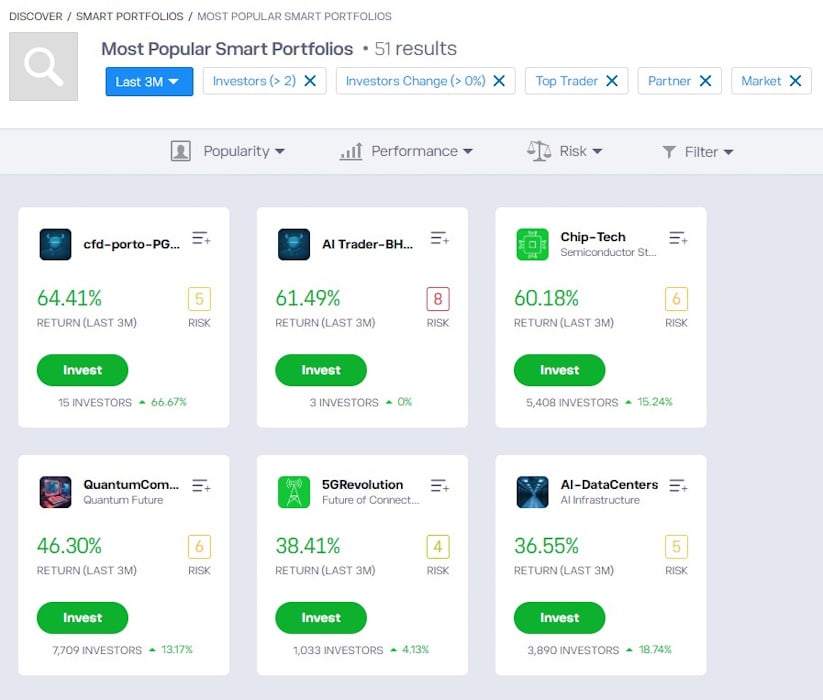Click 61.49% return value
Image resolution: width=823 pixels, height=700 pixels.
coord(308,298)
